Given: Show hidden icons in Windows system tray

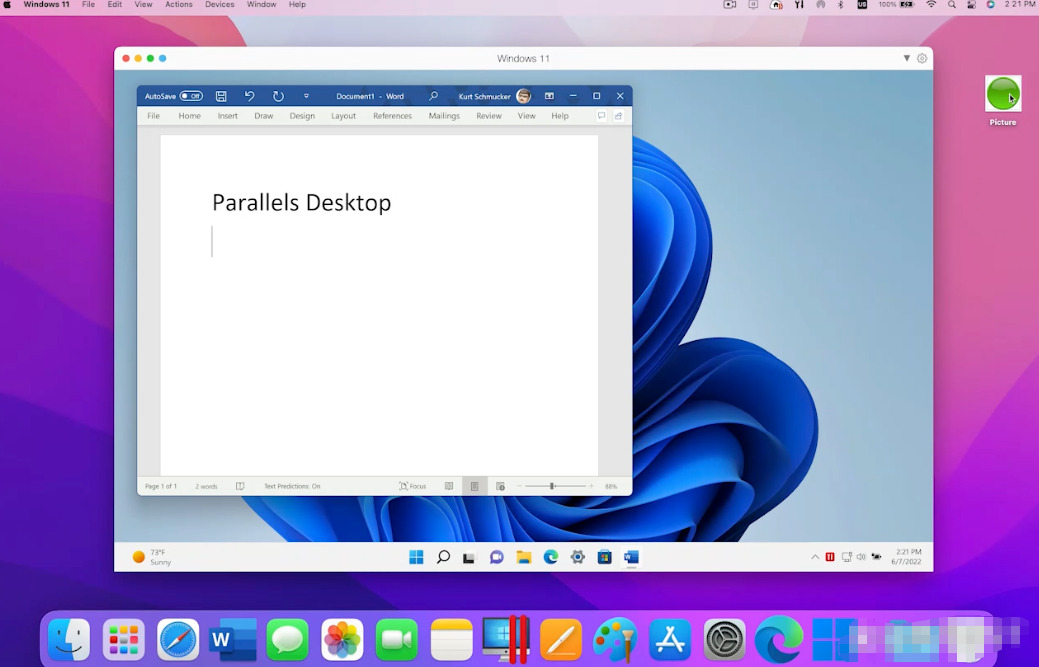Looking at the screenshot, I should point(815,557).
